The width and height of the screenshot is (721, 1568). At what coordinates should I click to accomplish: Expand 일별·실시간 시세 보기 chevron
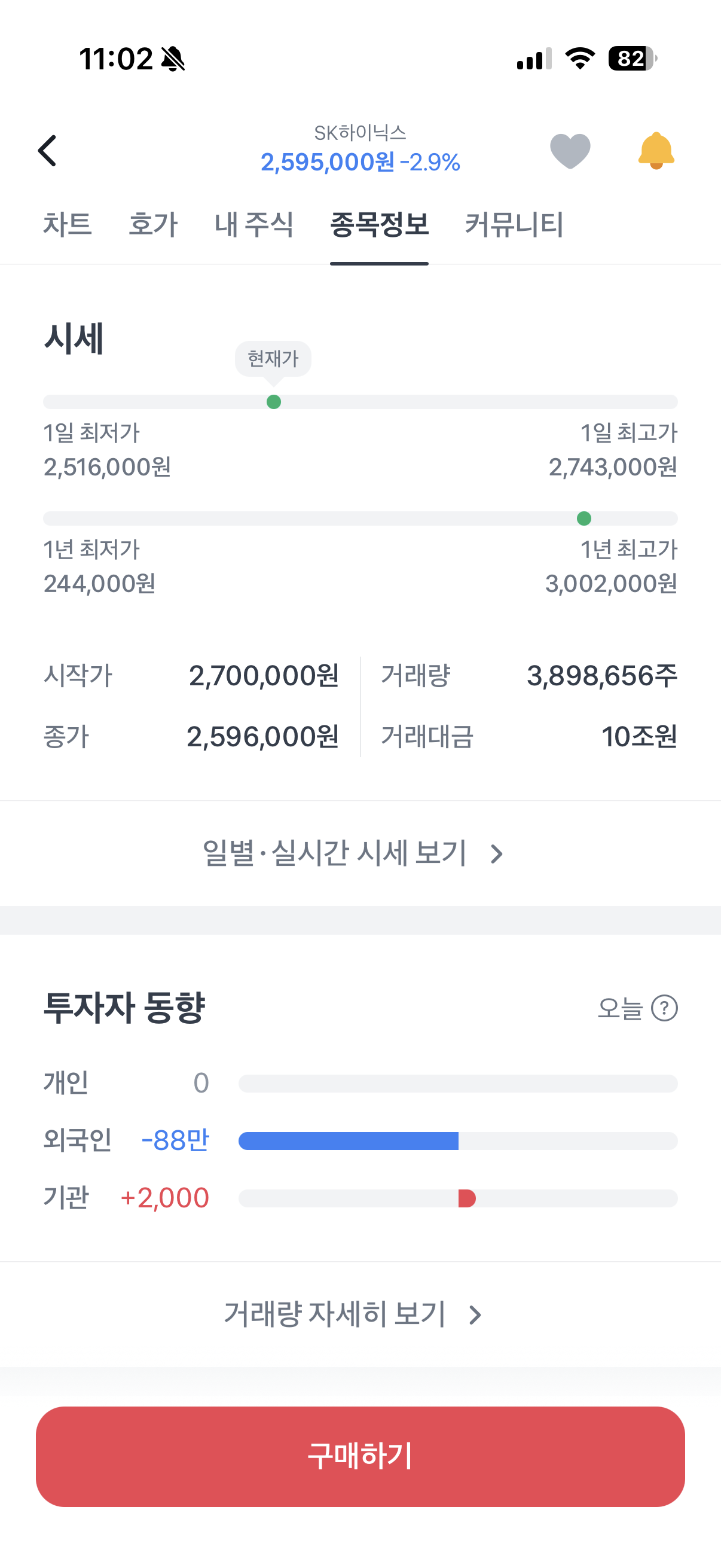[496, 854]
